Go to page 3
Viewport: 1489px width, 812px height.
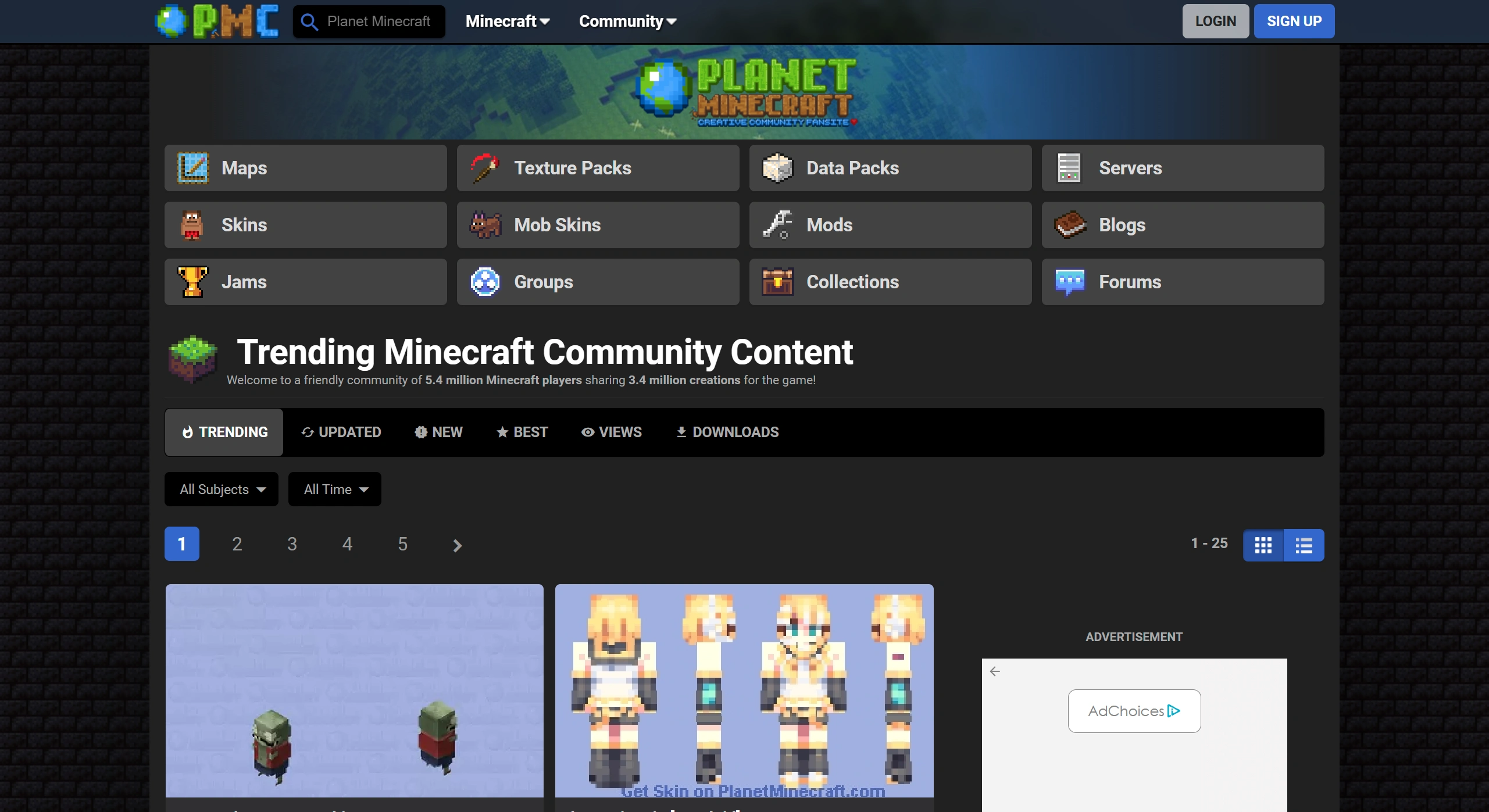pyautogui.click(x=292, y=544)
